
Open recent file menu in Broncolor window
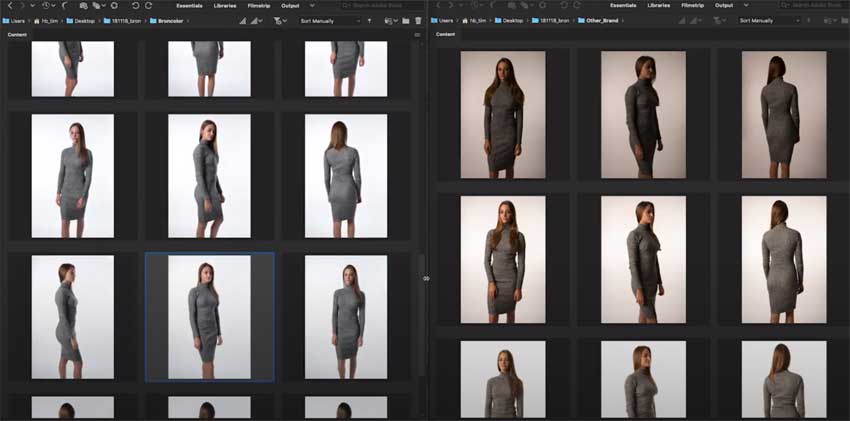click(x=391, y=21)
